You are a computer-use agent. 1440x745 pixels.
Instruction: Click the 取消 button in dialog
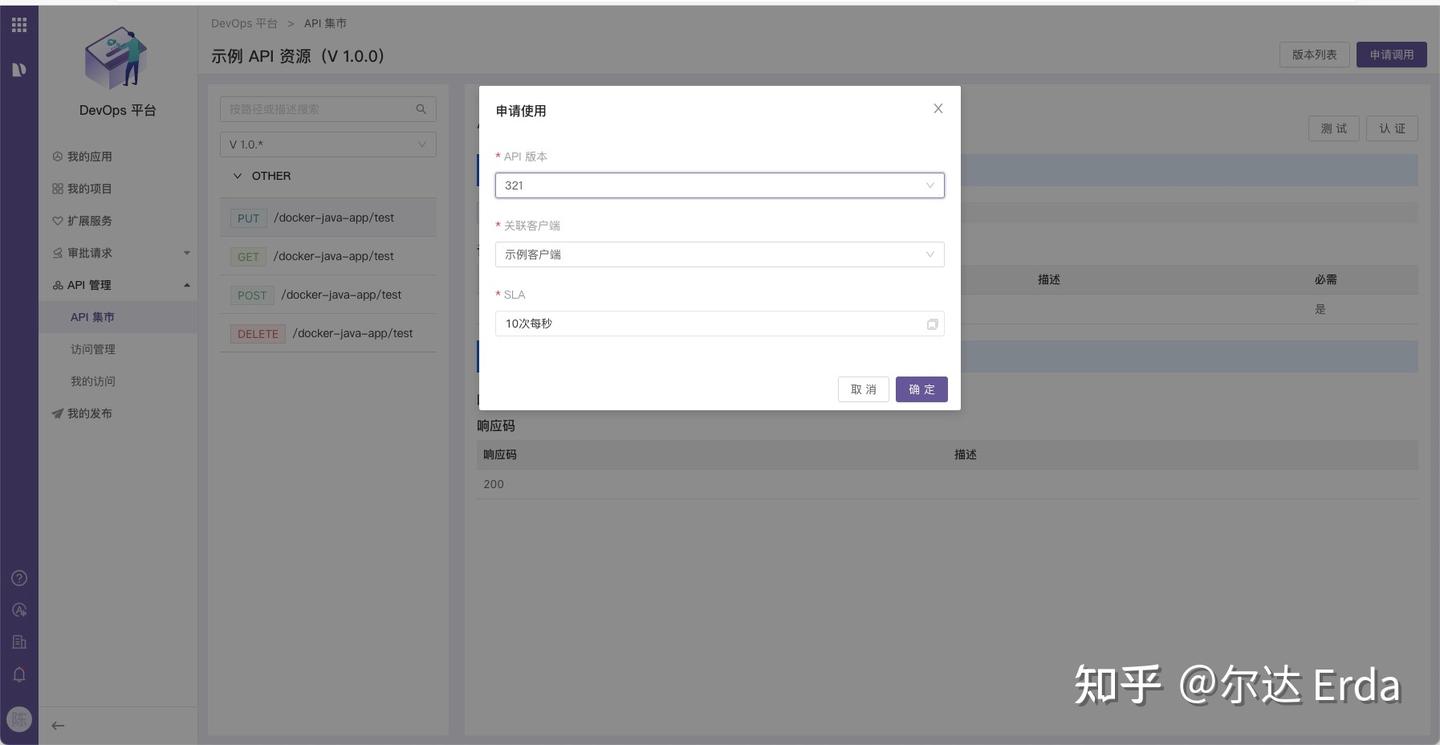click(863, 389)
